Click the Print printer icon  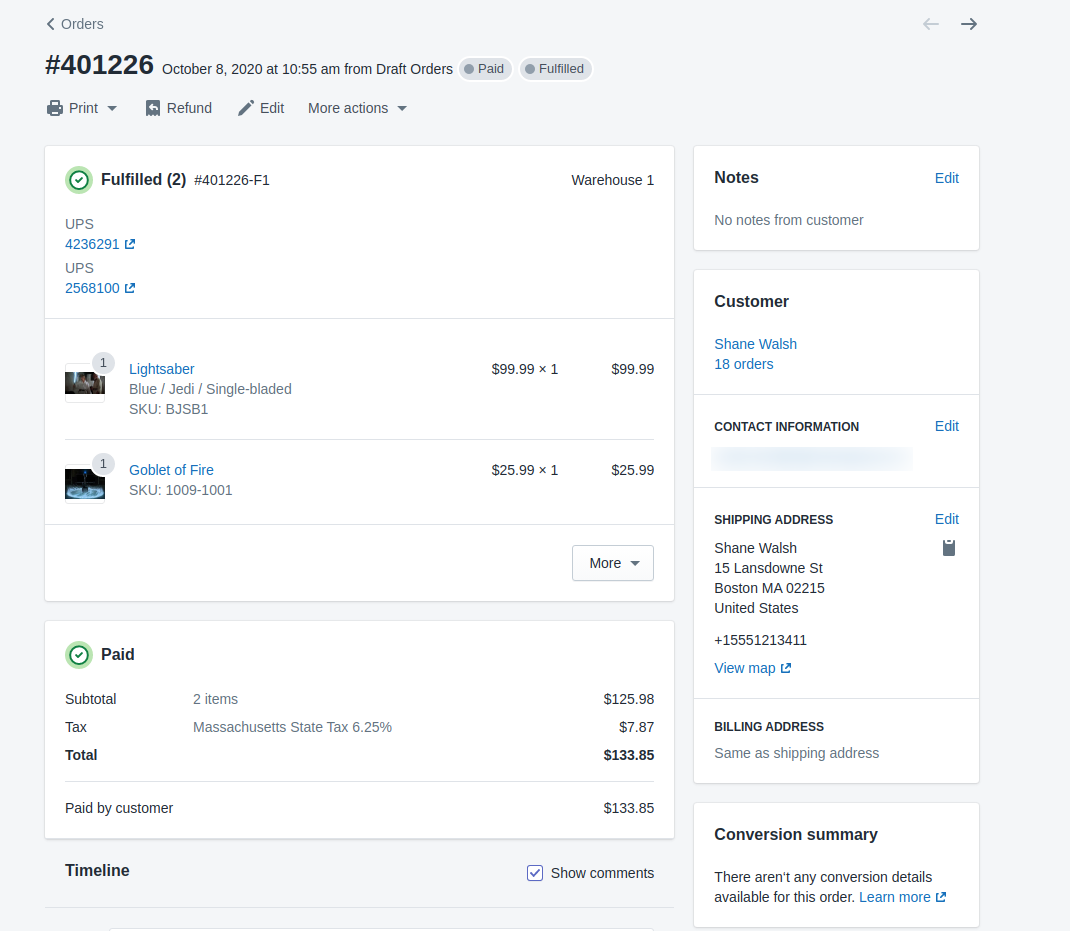click(x=53, y=107)
